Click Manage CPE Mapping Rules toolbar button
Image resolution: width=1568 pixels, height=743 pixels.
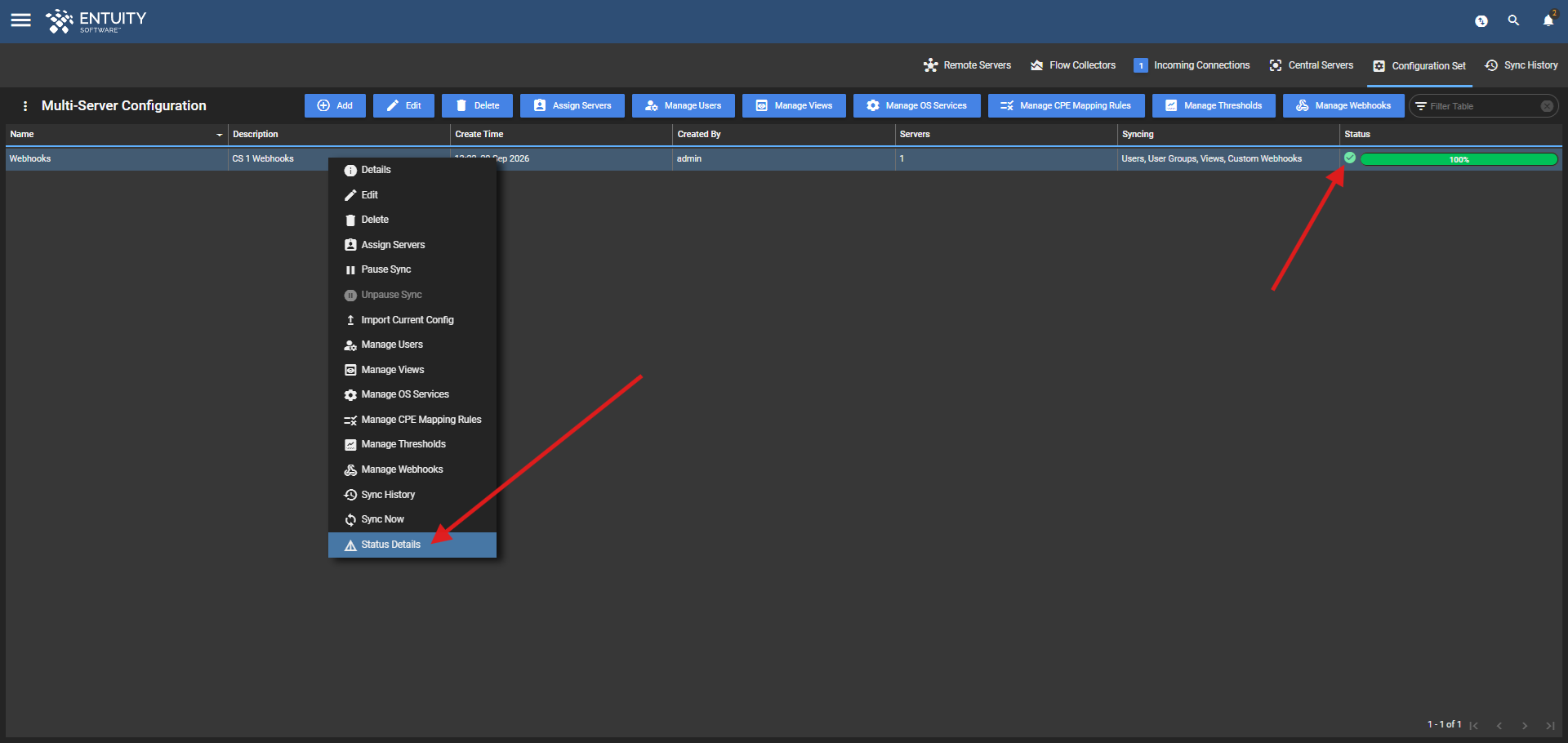point(1067,105)
